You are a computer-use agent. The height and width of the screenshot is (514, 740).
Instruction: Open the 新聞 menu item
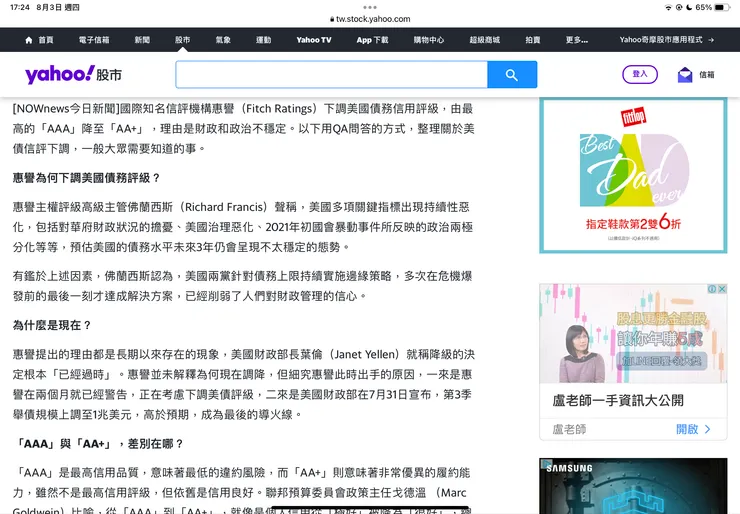pos(142,40)
